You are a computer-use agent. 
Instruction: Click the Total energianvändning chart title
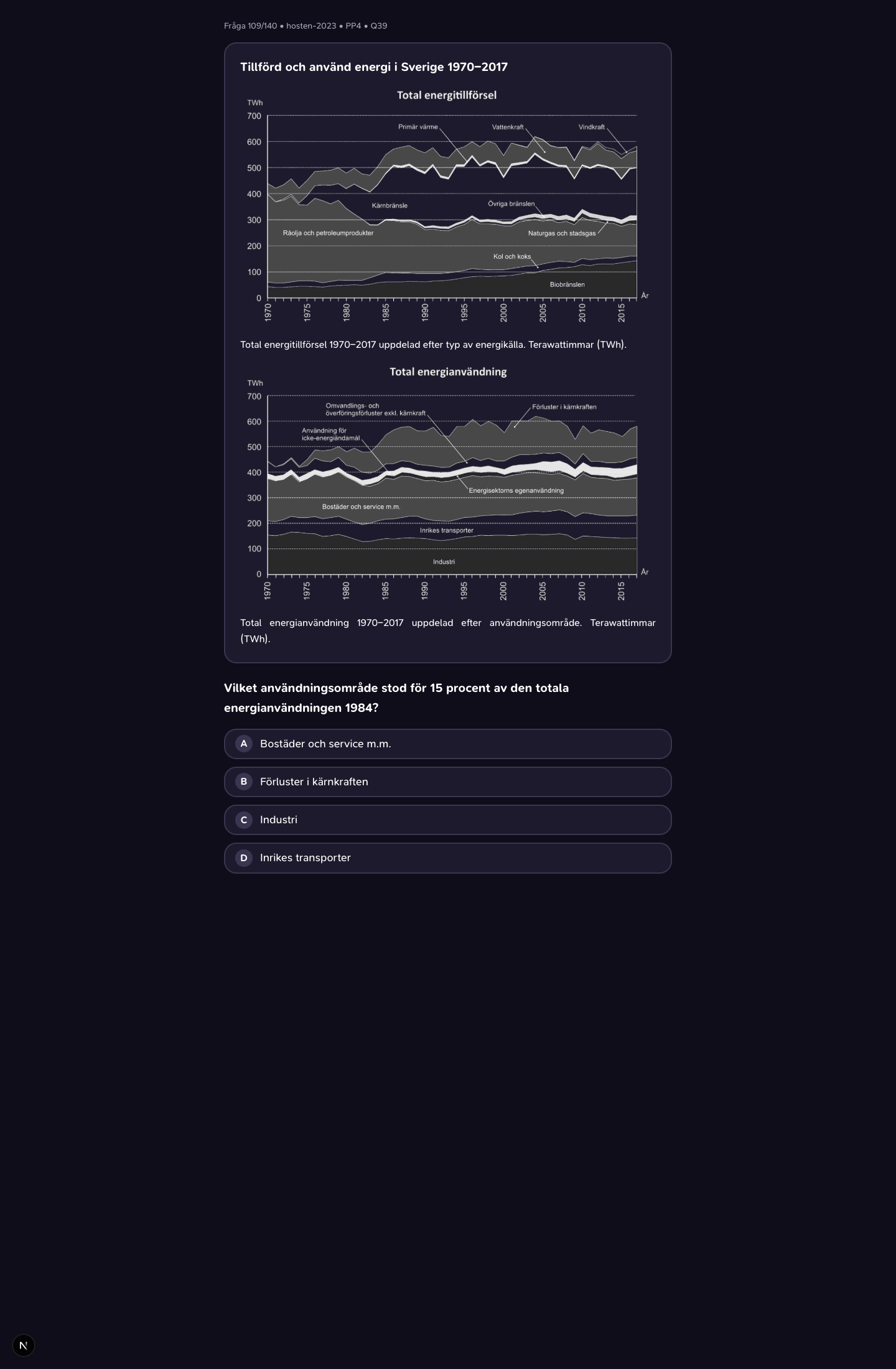pyautogui.click(x=448, y=372)
